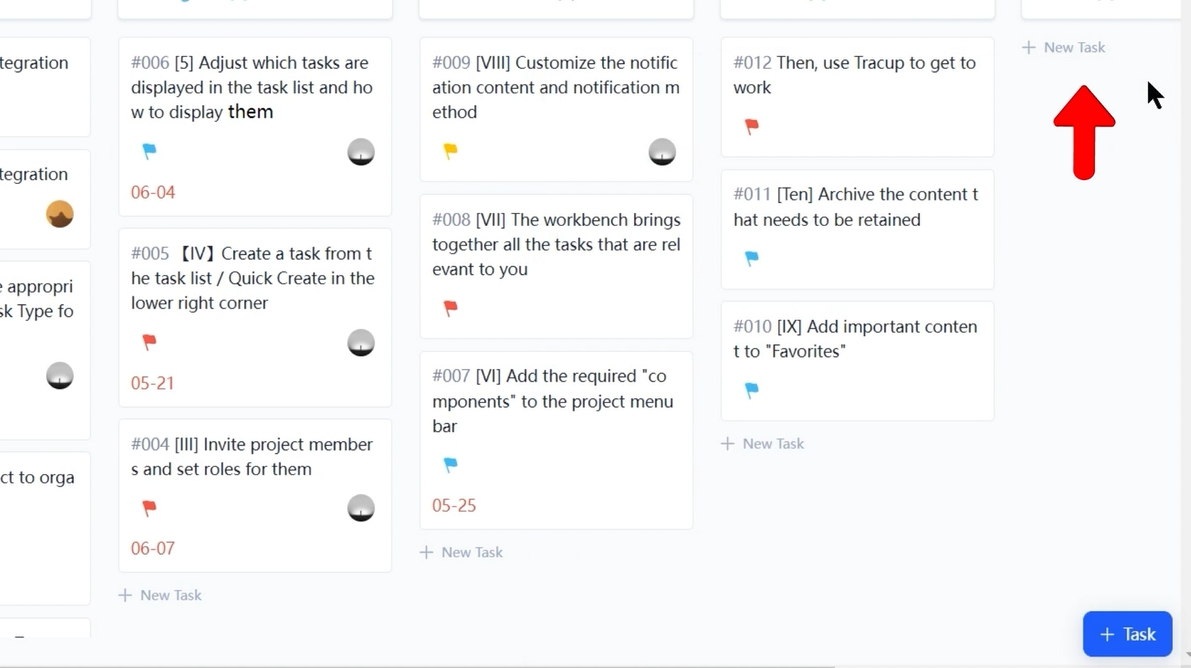Click the blue + Task button
The image size is (1191, 668).
point(1128,634)
